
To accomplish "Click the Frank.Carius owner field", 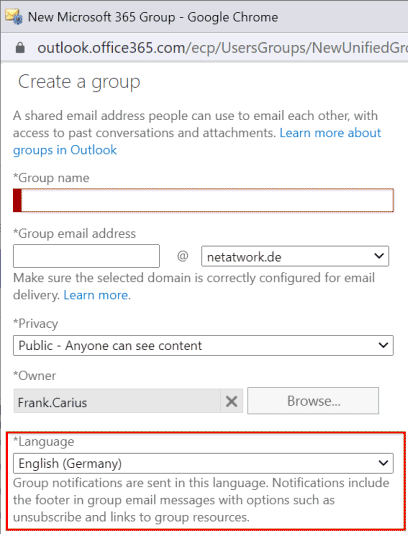I will pos(117,401).
